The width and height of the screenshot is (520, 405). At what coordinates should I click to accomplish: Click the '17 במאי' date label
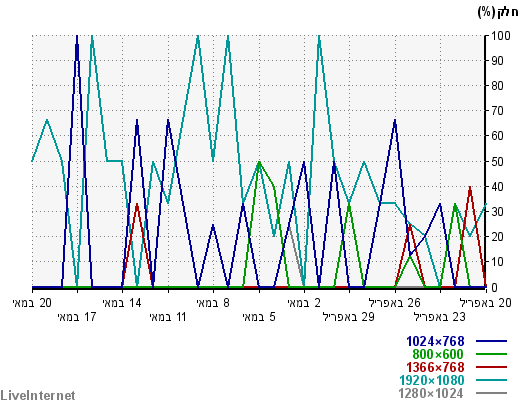(77, 317)
